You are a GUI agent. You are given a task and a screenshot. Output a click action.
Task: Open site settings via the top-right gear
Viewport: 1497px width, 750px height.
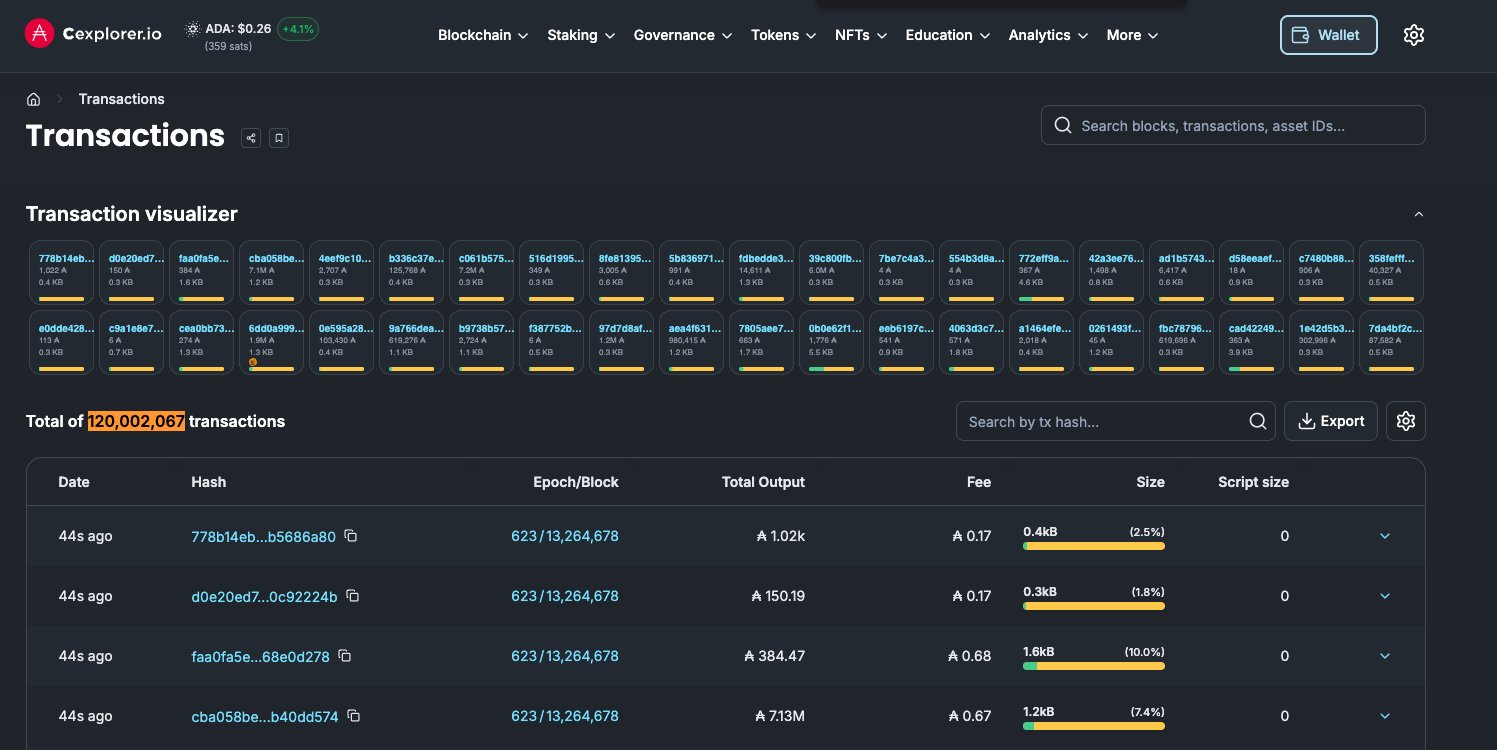coord(1413,34)
